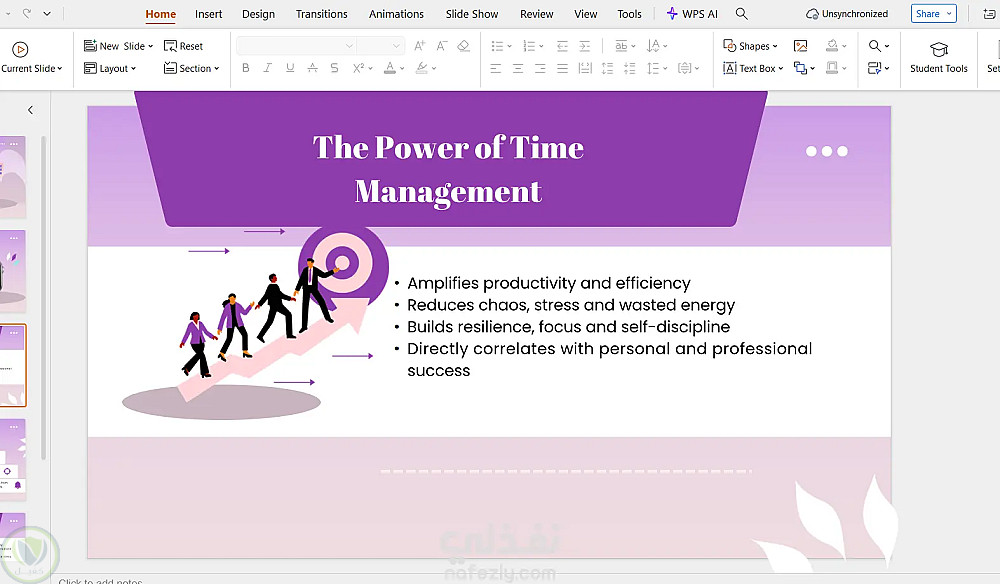1000x584 pixels.
Task: Open the Insert ribbon tab
Action: tap(209, 14)
